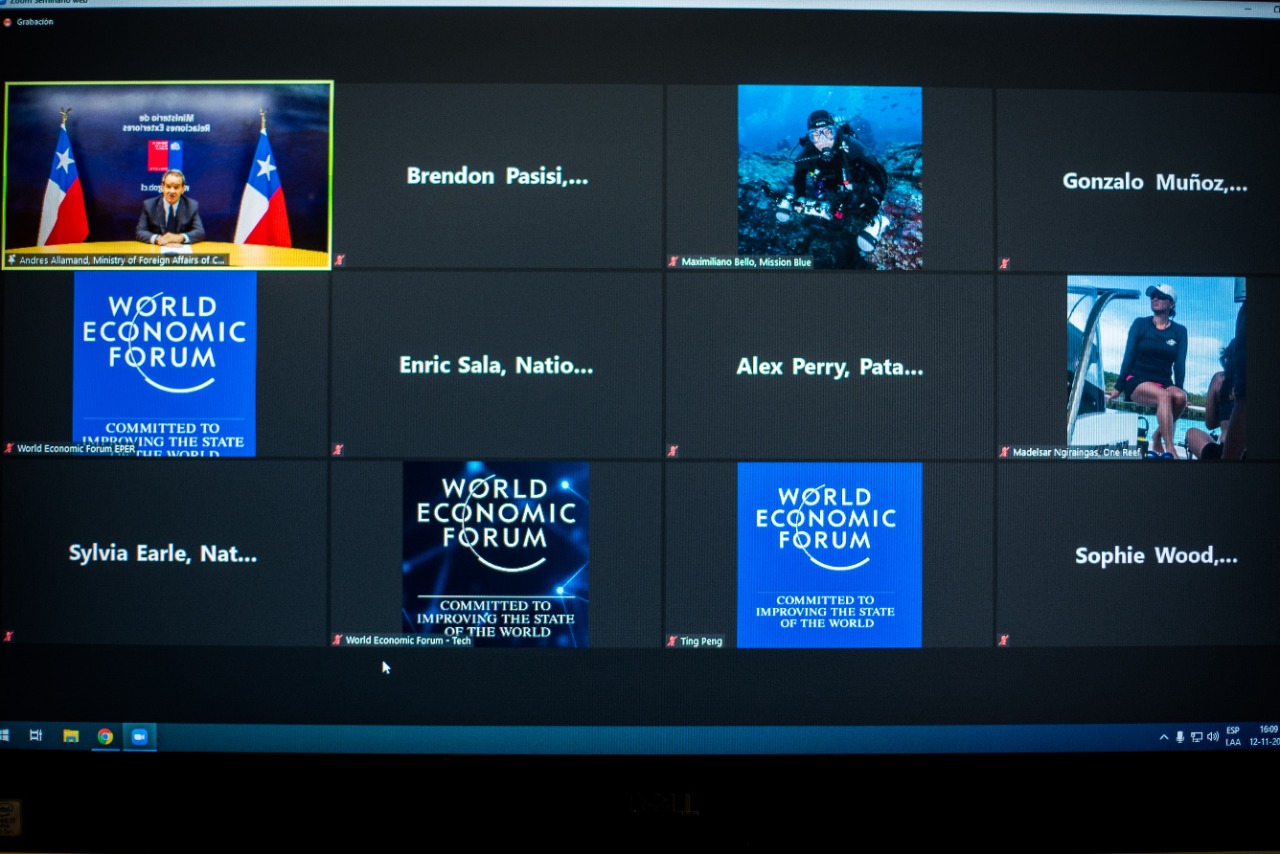This screenshot has height=854, width=1280.
Task: Select Madelsar Ngiraingas photo on a boat
Action: tap(1156, 367)
